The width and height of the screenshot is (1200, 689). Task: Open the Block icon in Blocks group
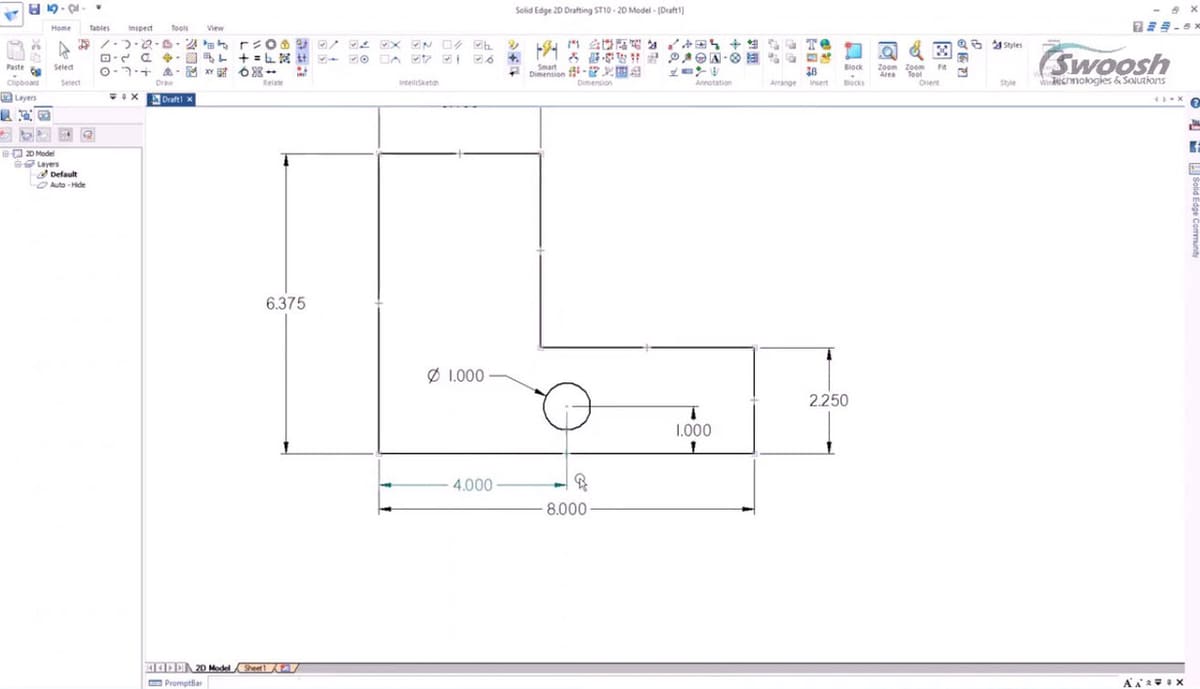[854, 50]
